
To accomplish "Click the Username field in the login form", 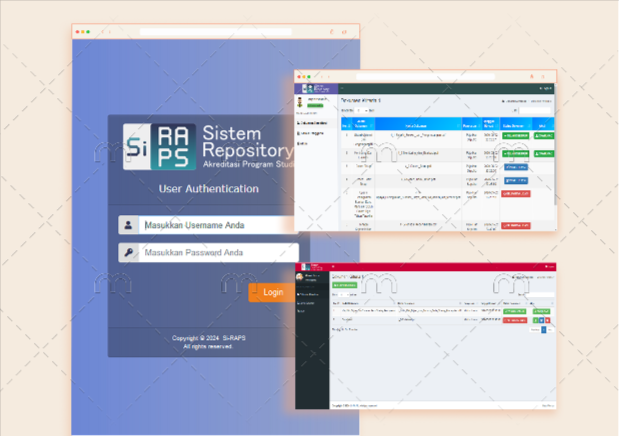I will (218, 225).
